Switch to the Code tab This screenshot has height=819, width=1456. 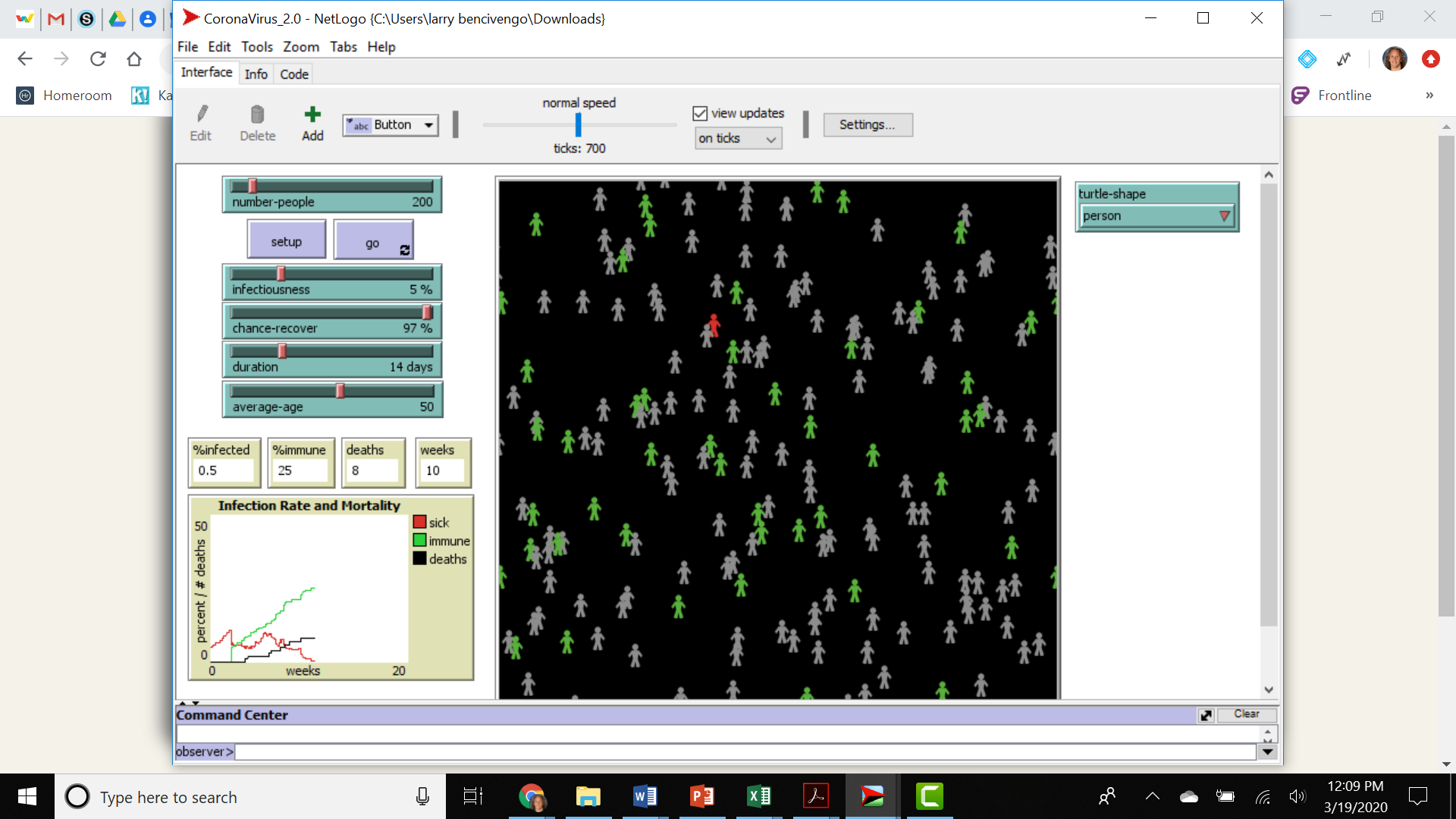(294, 74)
